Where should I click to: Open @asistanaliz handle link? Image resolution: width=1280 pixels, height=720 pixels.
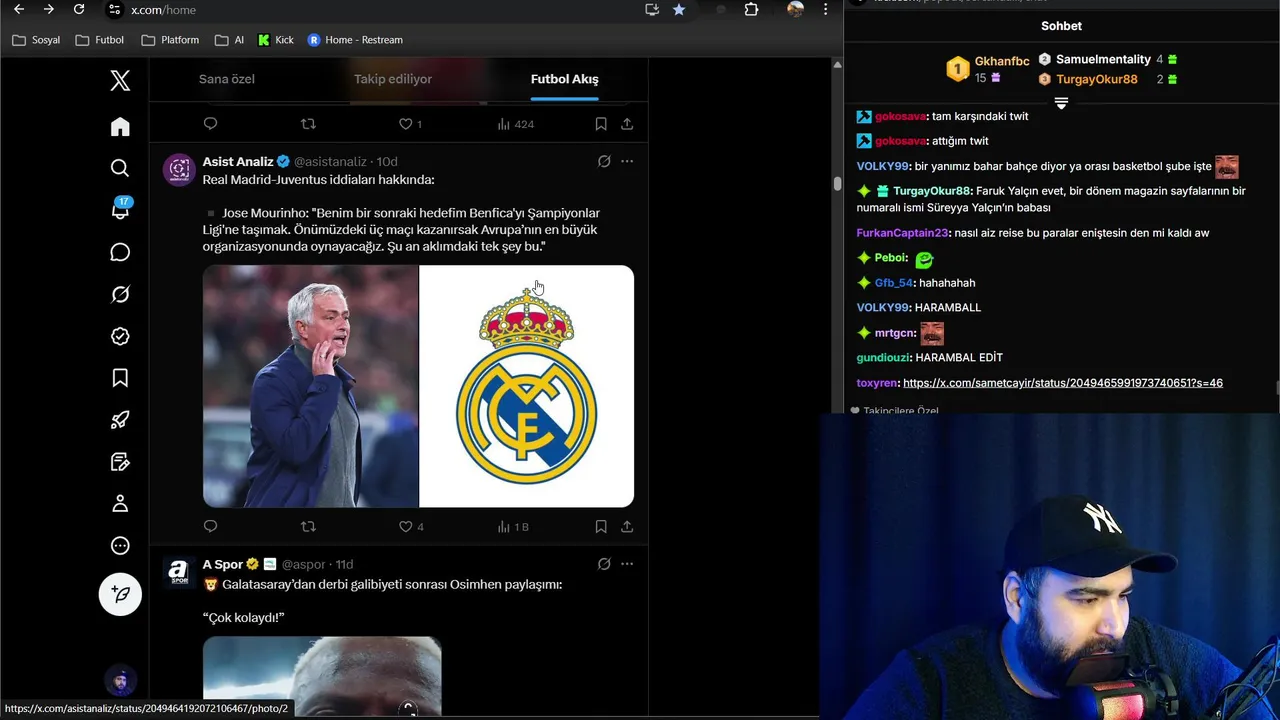(x=332, y=161)
